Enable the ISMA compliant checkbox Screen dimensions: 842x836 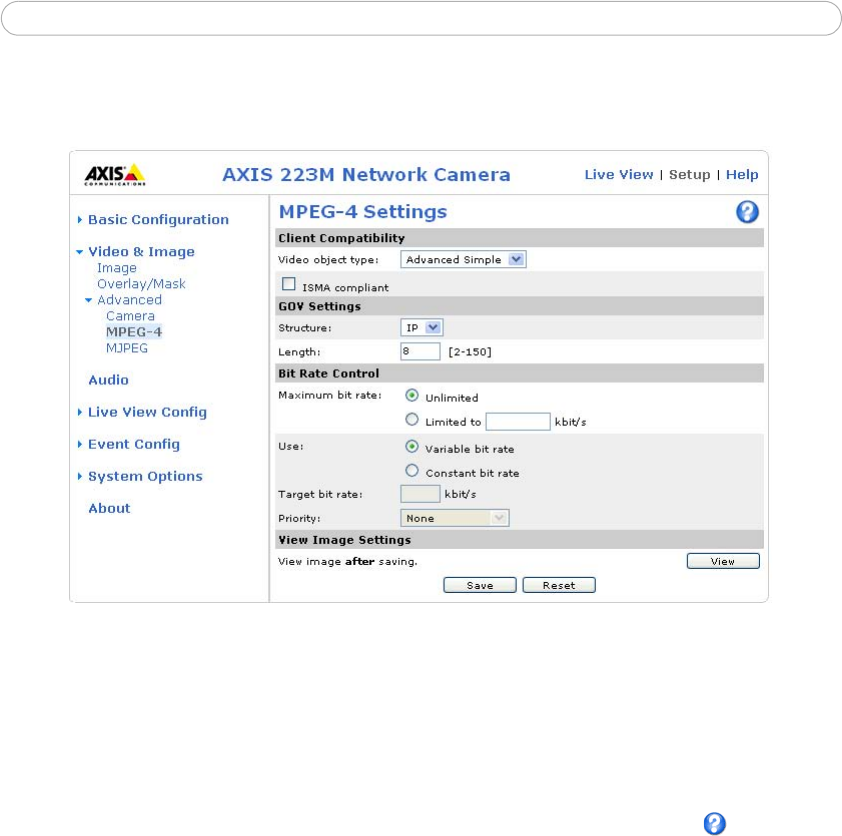(289, 283)
